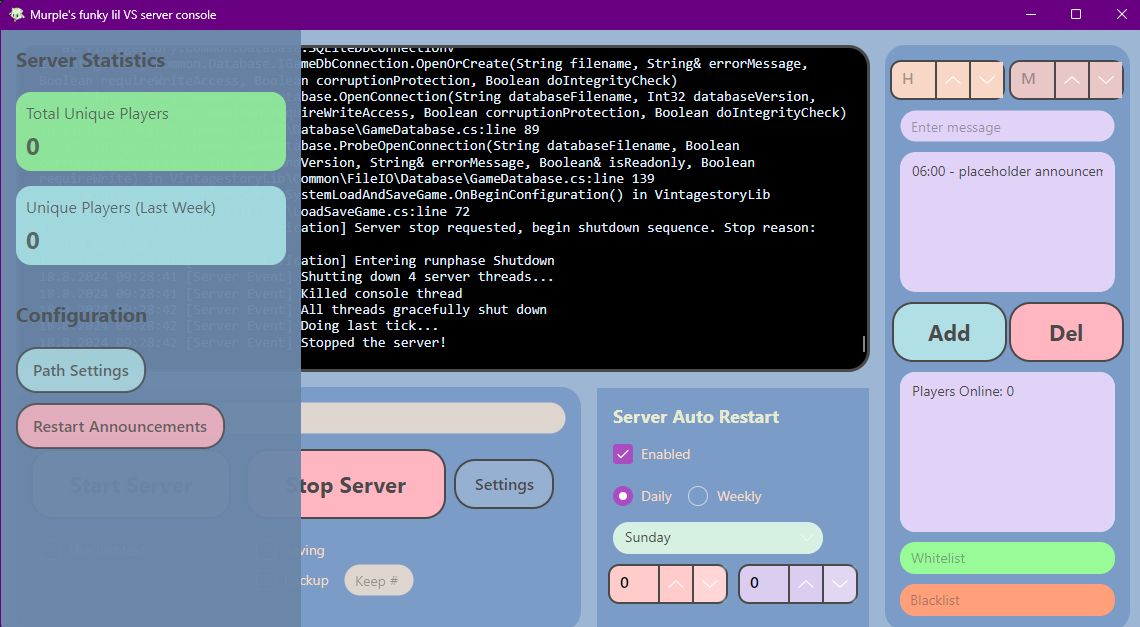Uncheck the Enabled auto restart checkbox
The width and height of the screenshot is (1140, 627).
click(x=623, y=454)
